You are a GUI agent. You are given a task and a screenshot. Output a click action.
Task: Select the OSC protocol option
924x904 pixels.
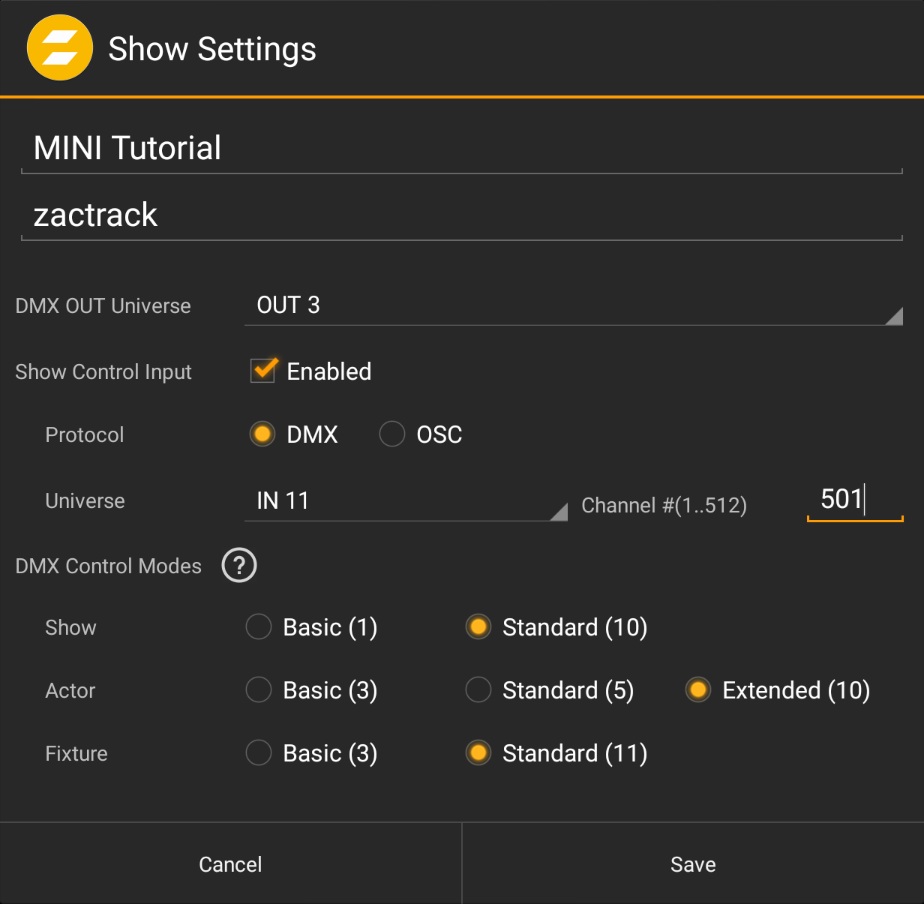(x=391, y=434)
